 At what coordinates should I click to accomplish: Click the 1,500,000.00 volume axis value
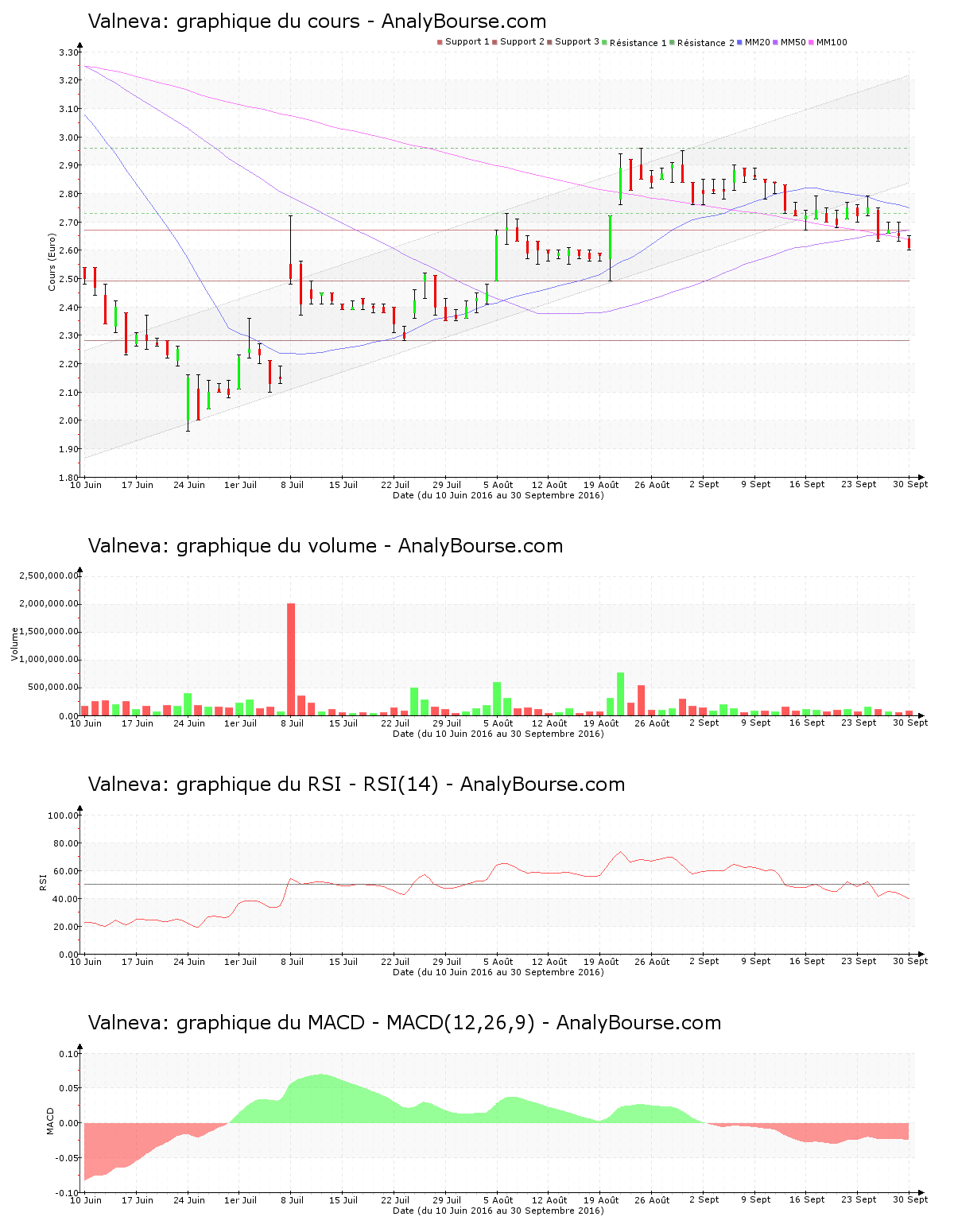[48, 632]
